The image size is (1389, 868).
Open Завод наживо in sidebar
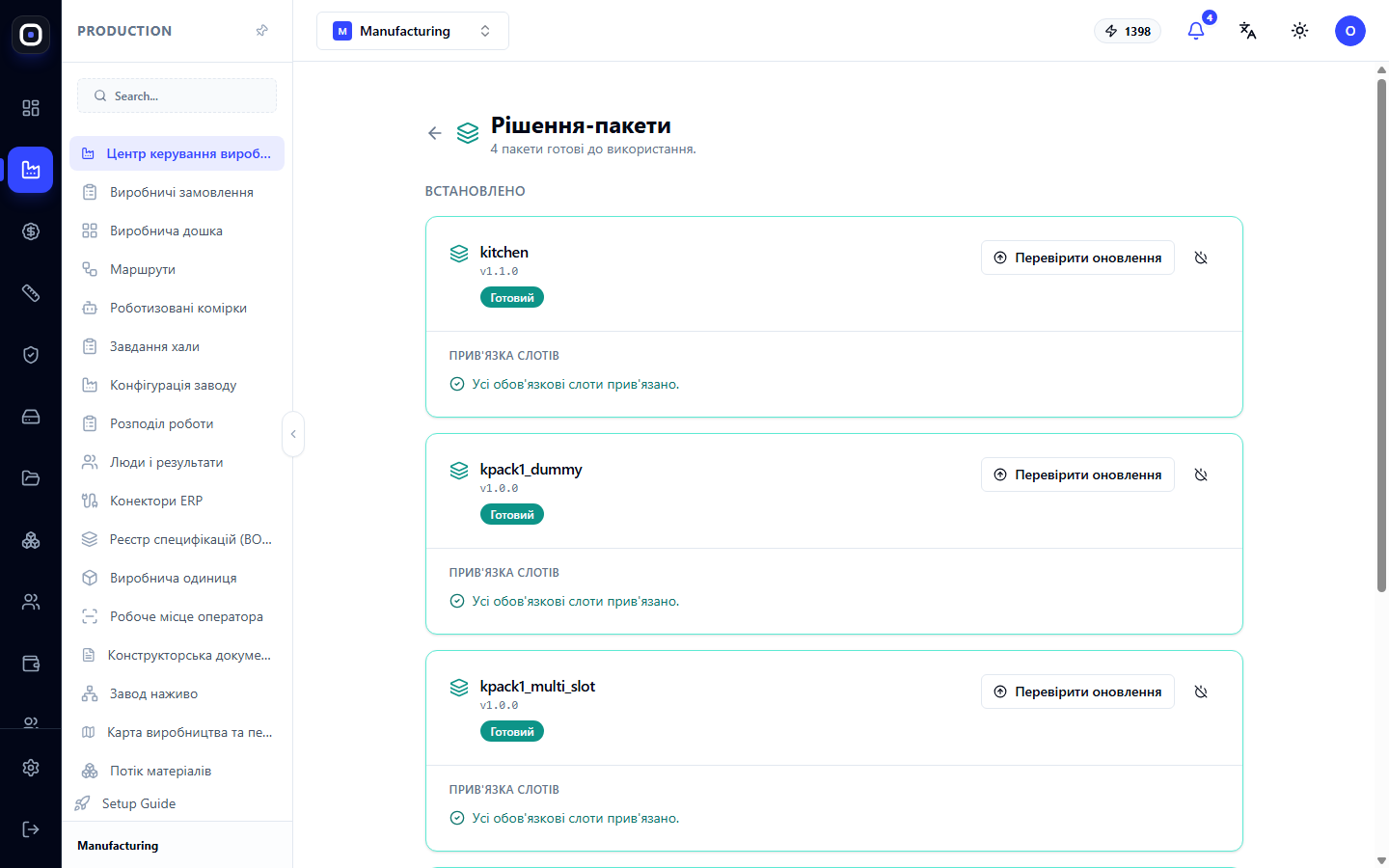(x=177, y=693)
